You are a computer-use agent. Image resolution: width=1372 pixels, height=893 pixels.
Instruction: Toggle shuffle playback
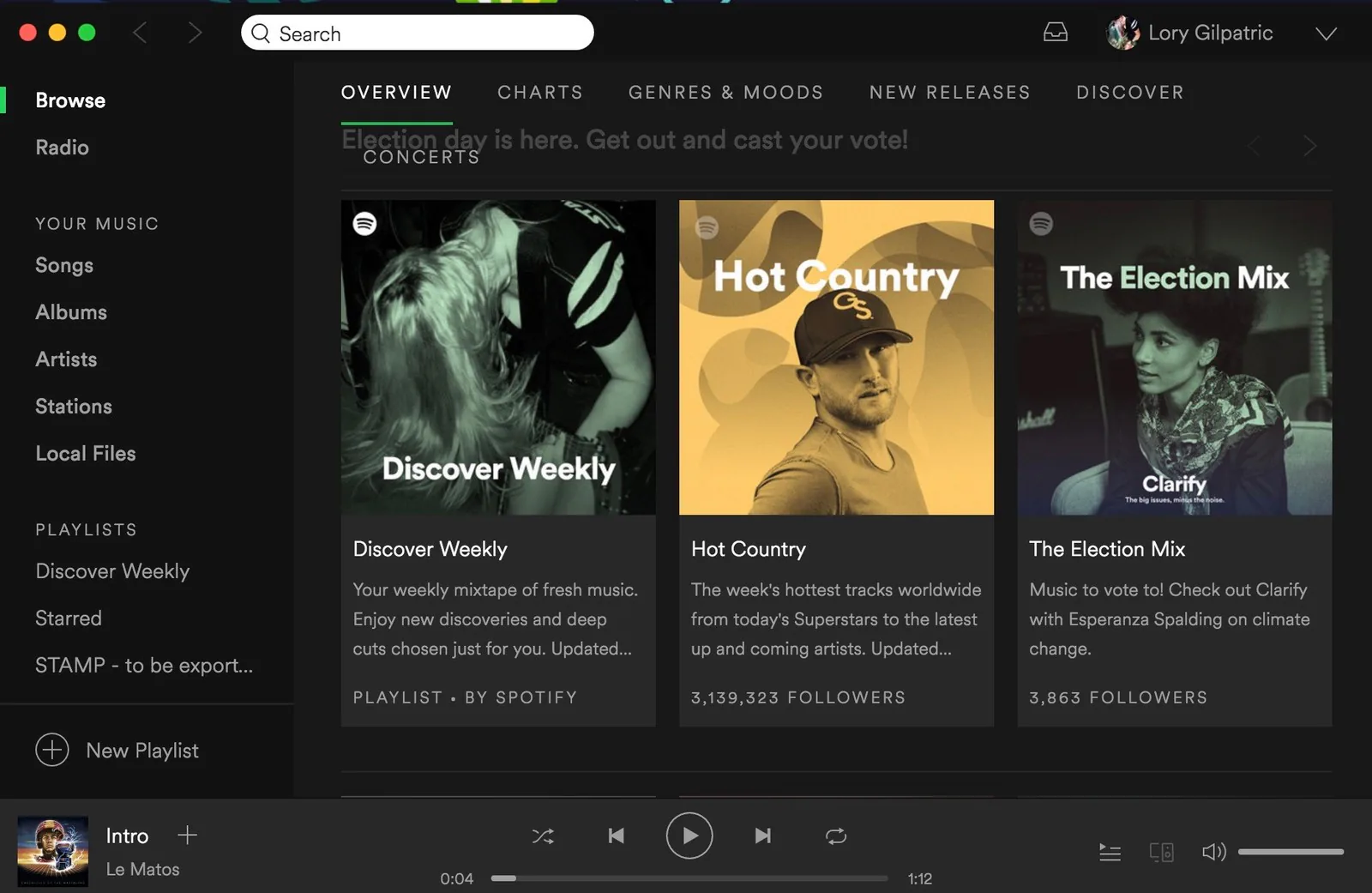point(543,836)
